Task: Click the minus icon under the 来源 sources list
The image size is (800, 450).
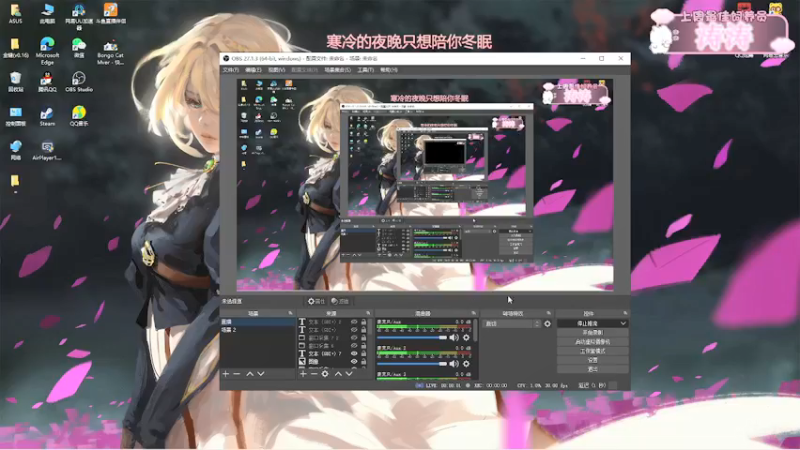Action: pos(314,374)
